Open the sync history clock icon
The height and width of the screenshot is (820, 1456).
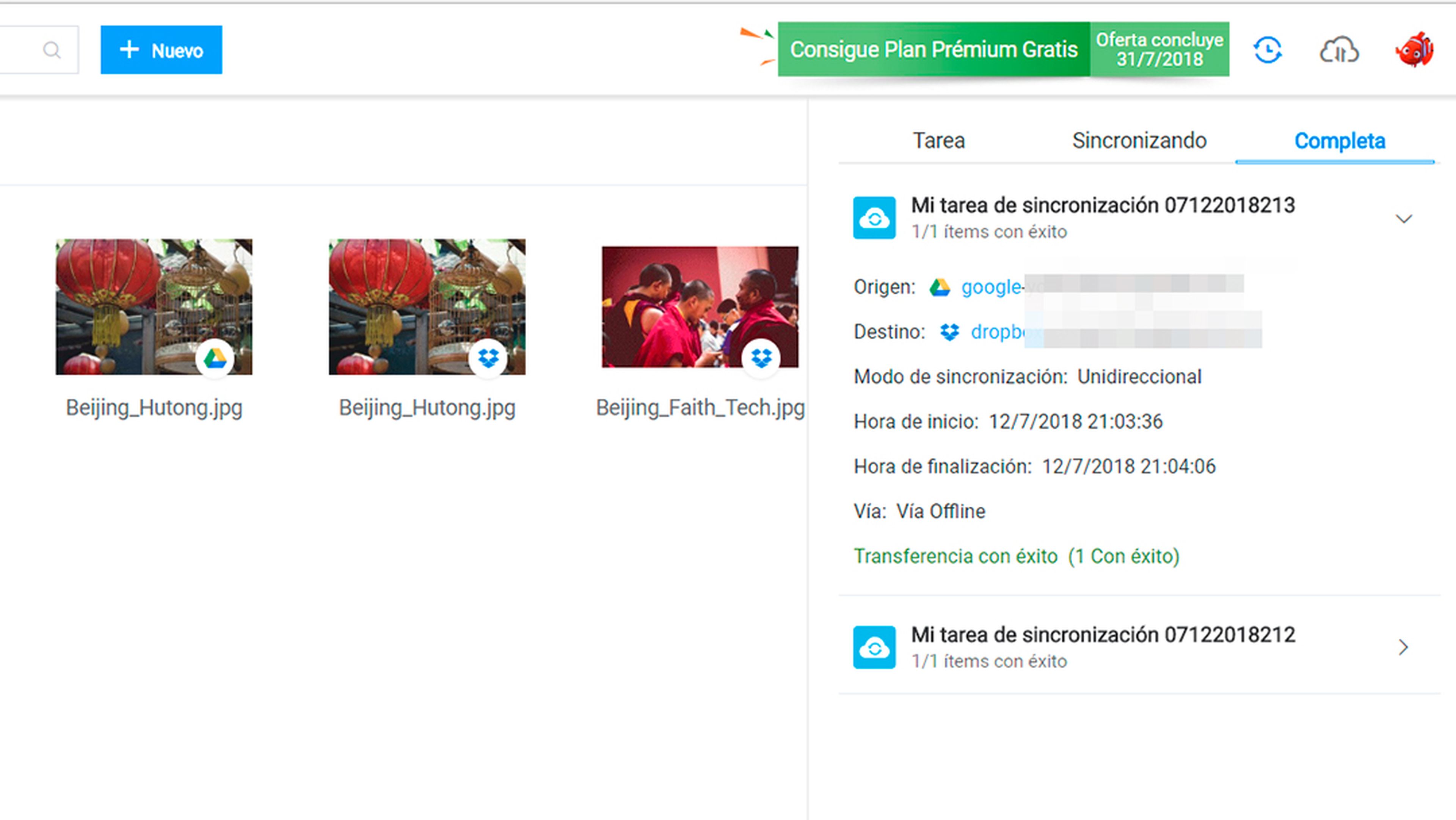(x=1267, y=50)
